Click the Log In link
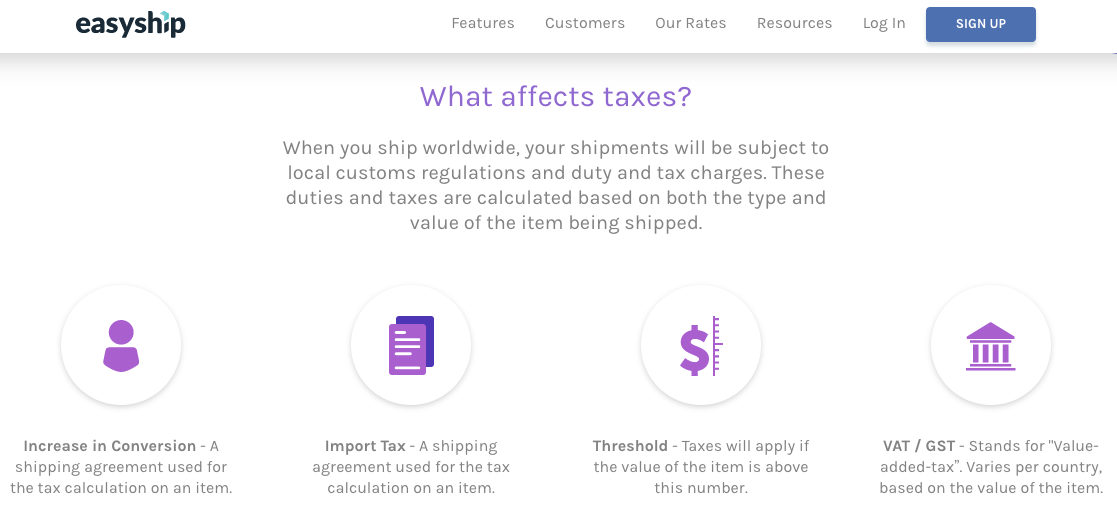This screenshot has width=1117, height=519. click(884, 23)
